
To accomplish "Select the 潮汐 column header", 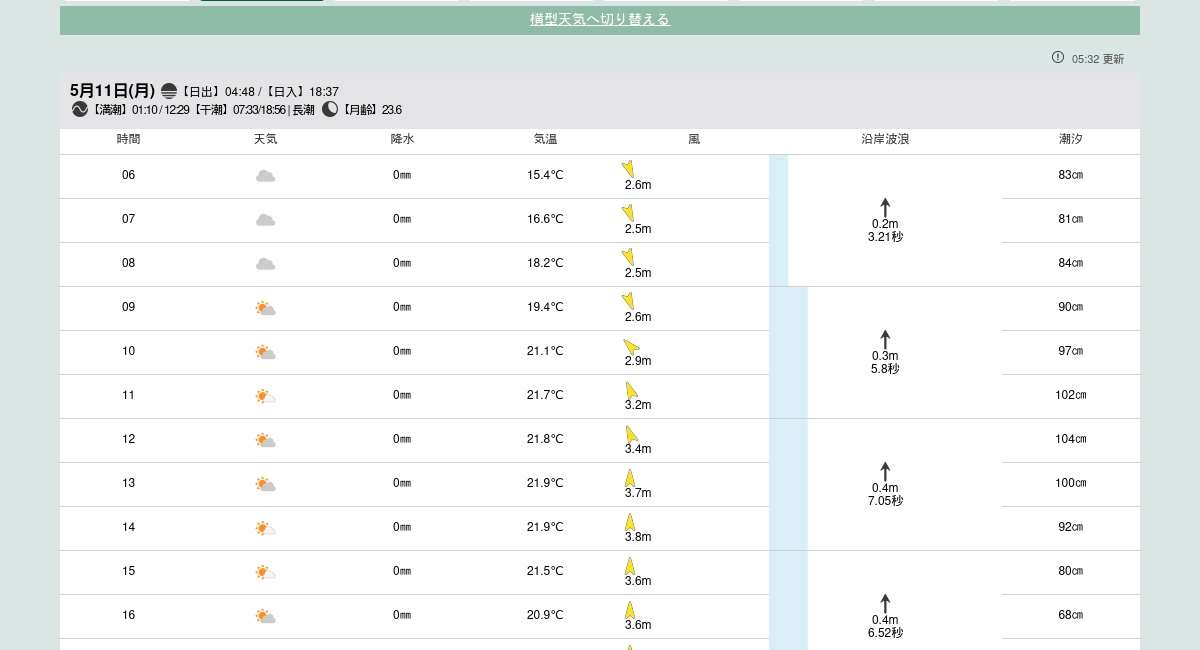I will coord(1071,139).
